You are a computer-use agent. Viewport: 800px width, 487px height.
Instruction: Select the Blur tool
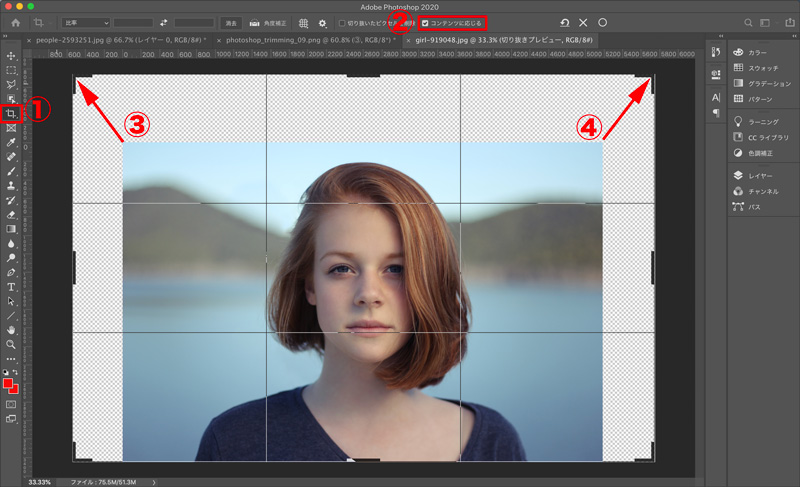(x=11, y=243)
